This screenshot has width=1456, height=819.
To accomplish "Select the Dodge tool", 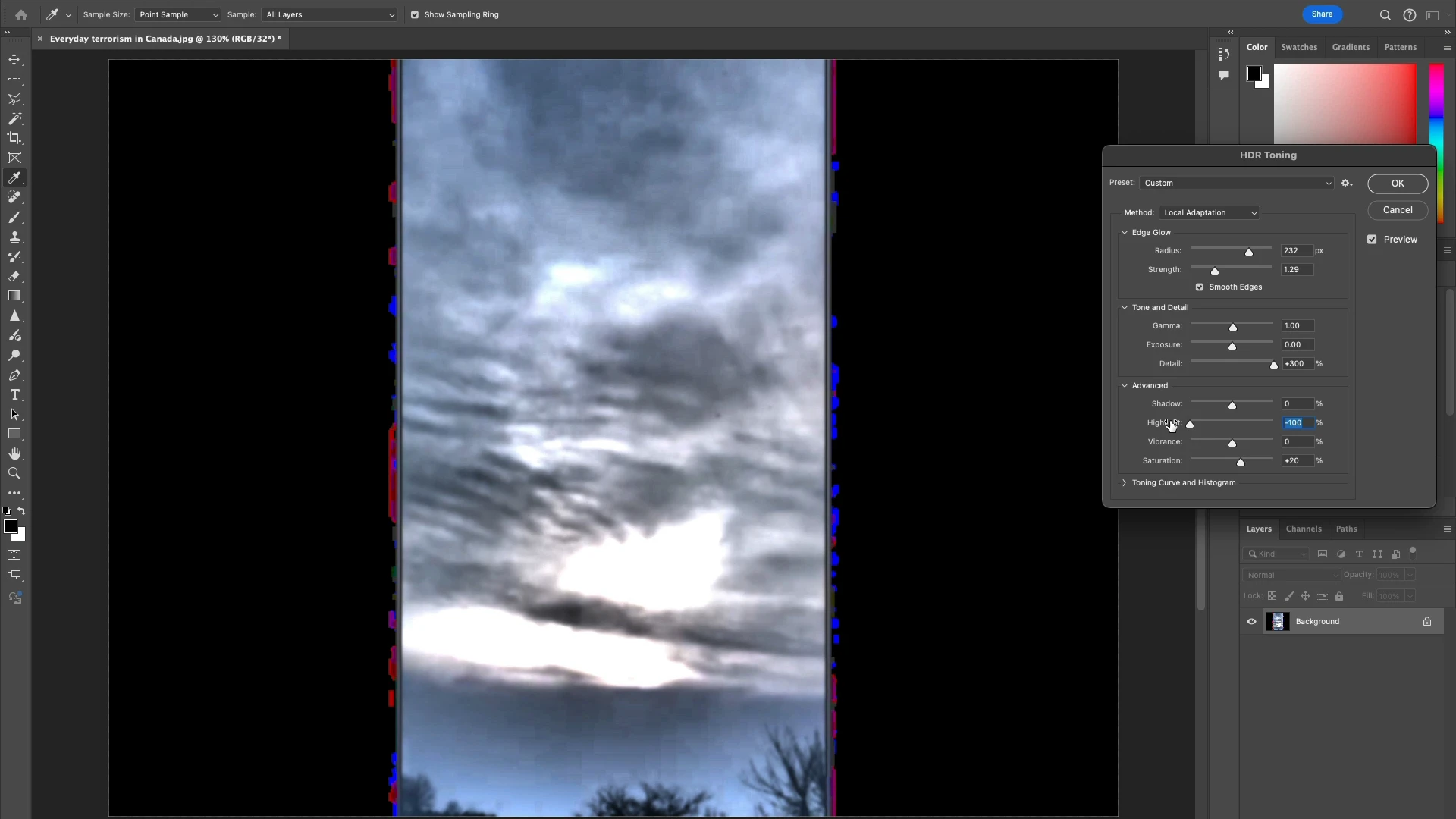I will pos(14,355).
